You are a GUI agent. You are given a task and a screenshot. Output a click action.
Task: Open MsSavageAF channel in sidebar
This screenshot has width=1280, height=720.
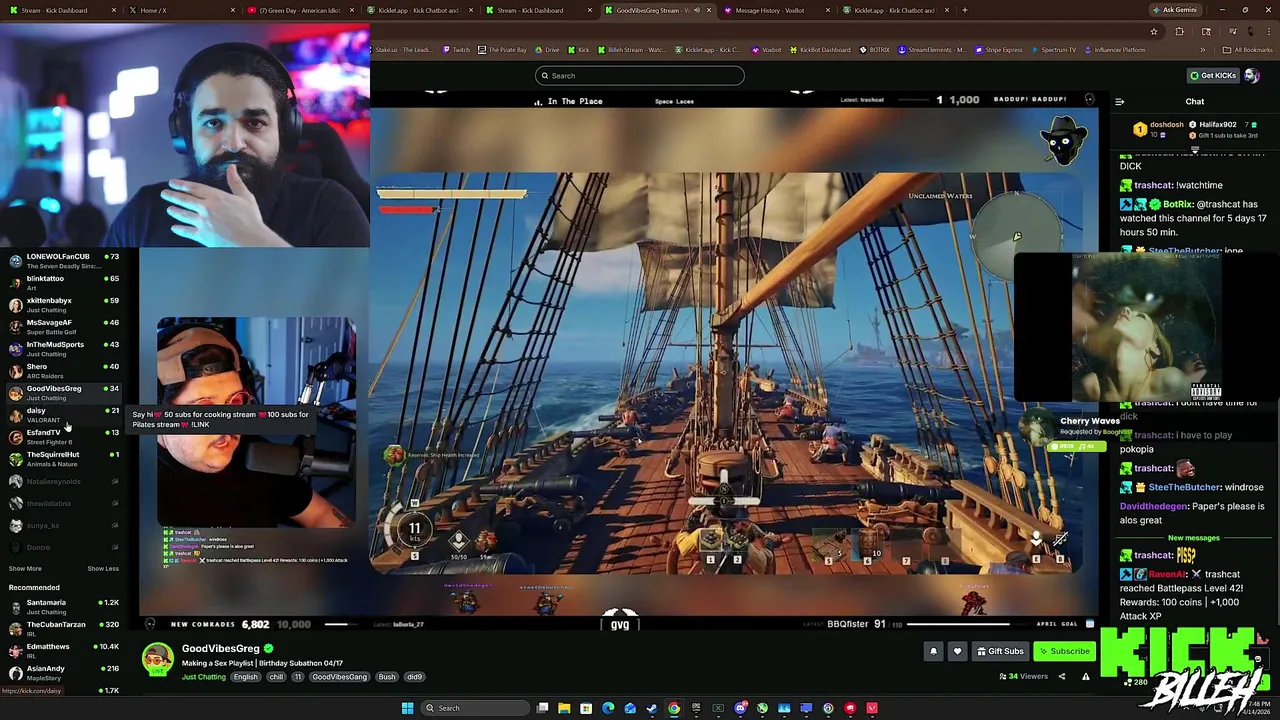click(63, 326)
